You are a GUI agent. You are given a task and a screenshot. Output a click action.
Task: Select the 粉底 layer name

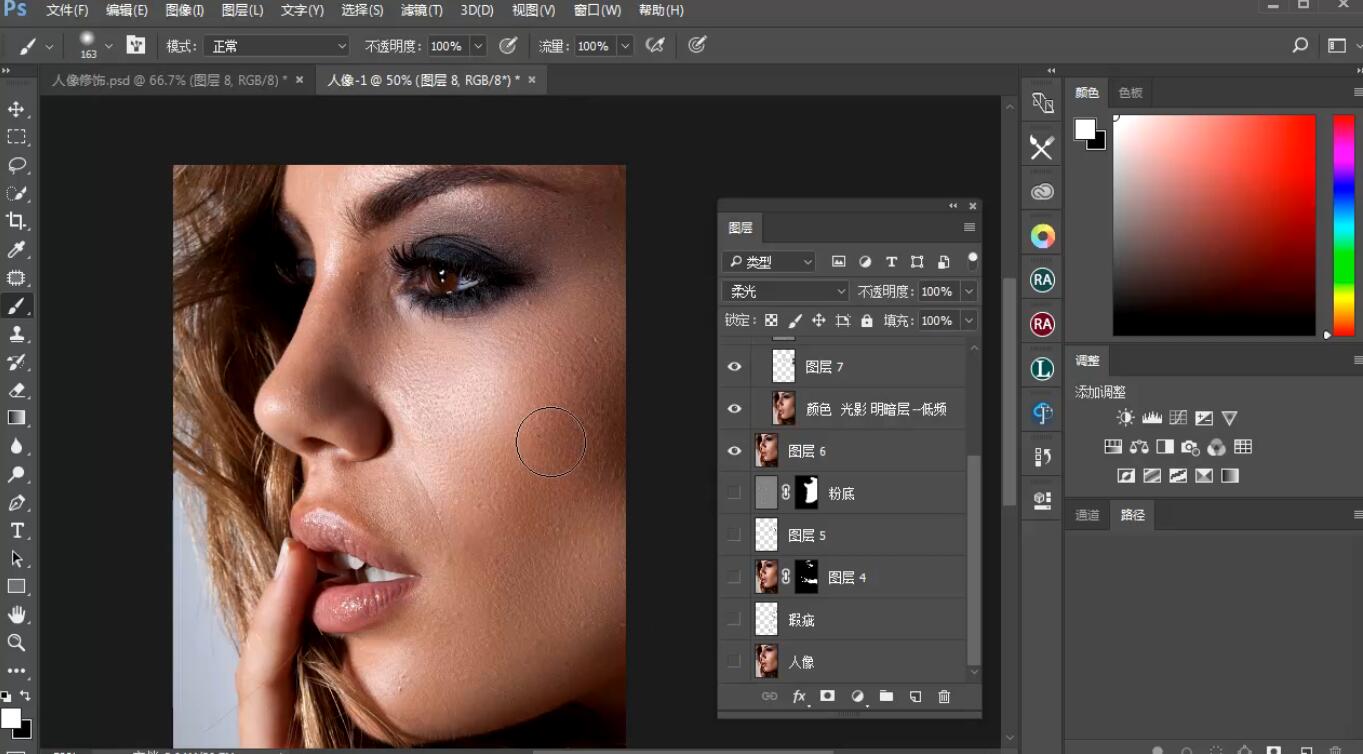(842, 493)
